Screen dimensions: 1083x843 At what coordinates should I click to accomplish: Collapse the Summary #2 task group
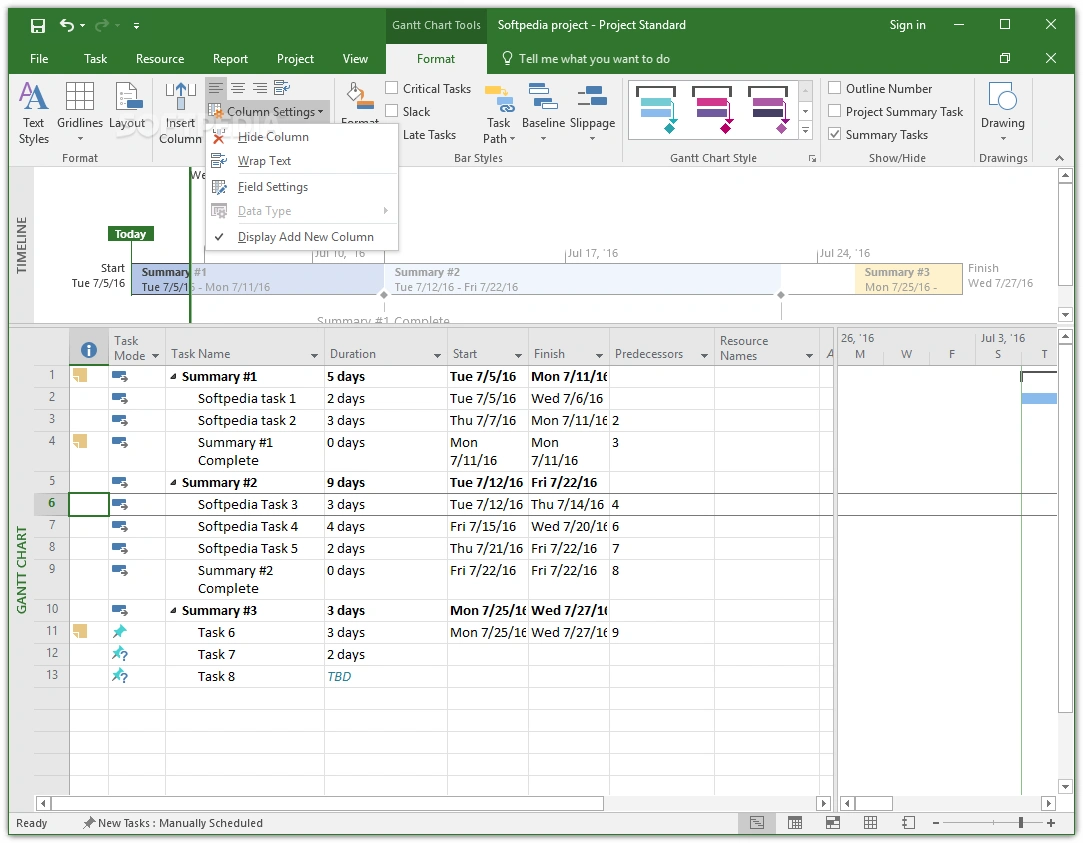(x=173, y=483)
